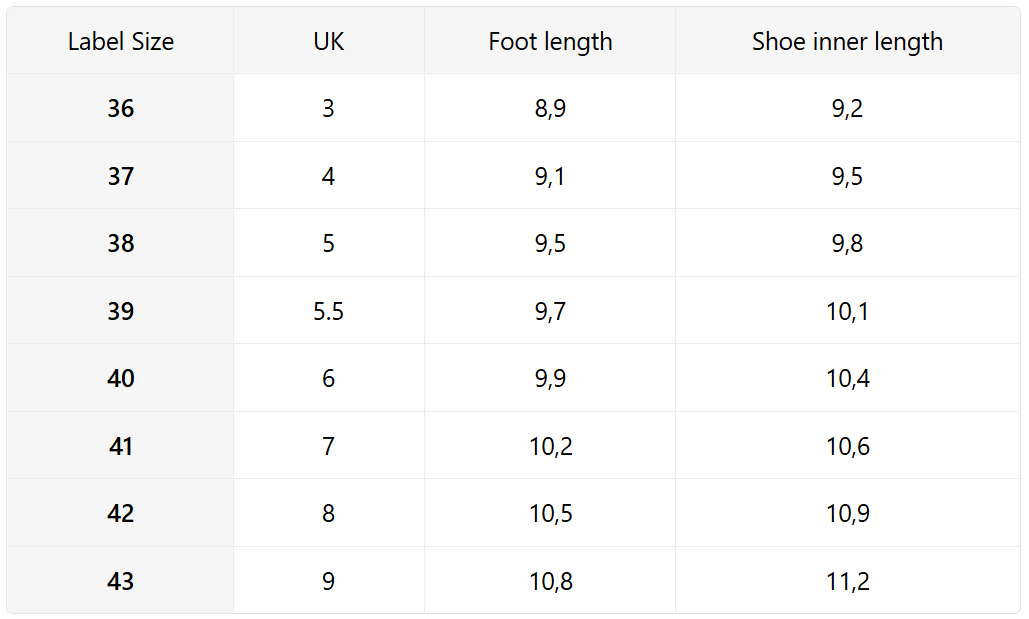Click the label size 41 cell
This screenshot has height=619, width=1029.
[x=120, y=446]
